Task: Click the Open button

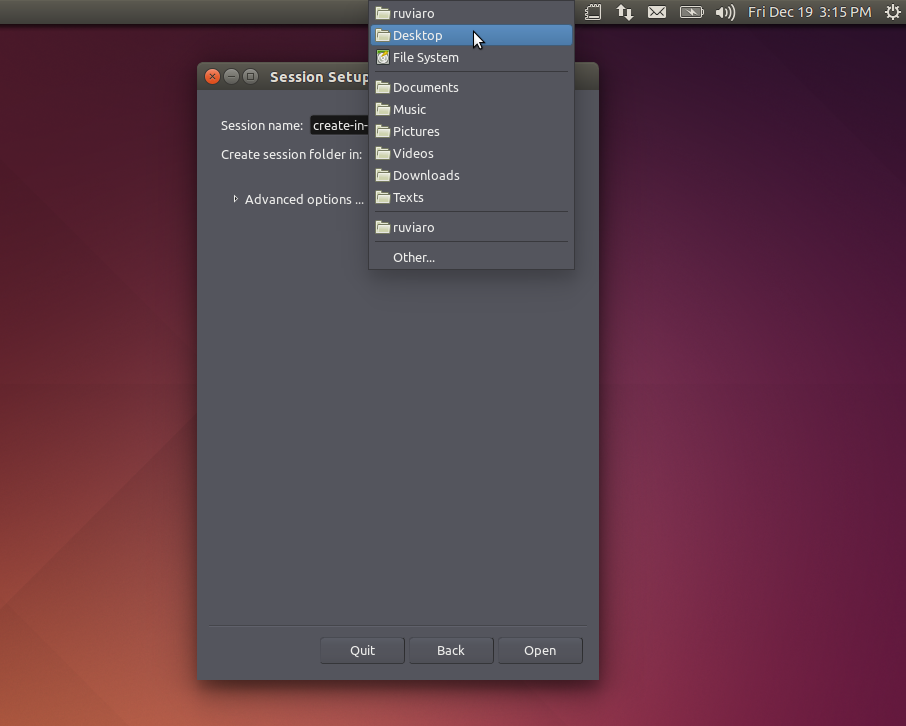Action: click(540, 650)
